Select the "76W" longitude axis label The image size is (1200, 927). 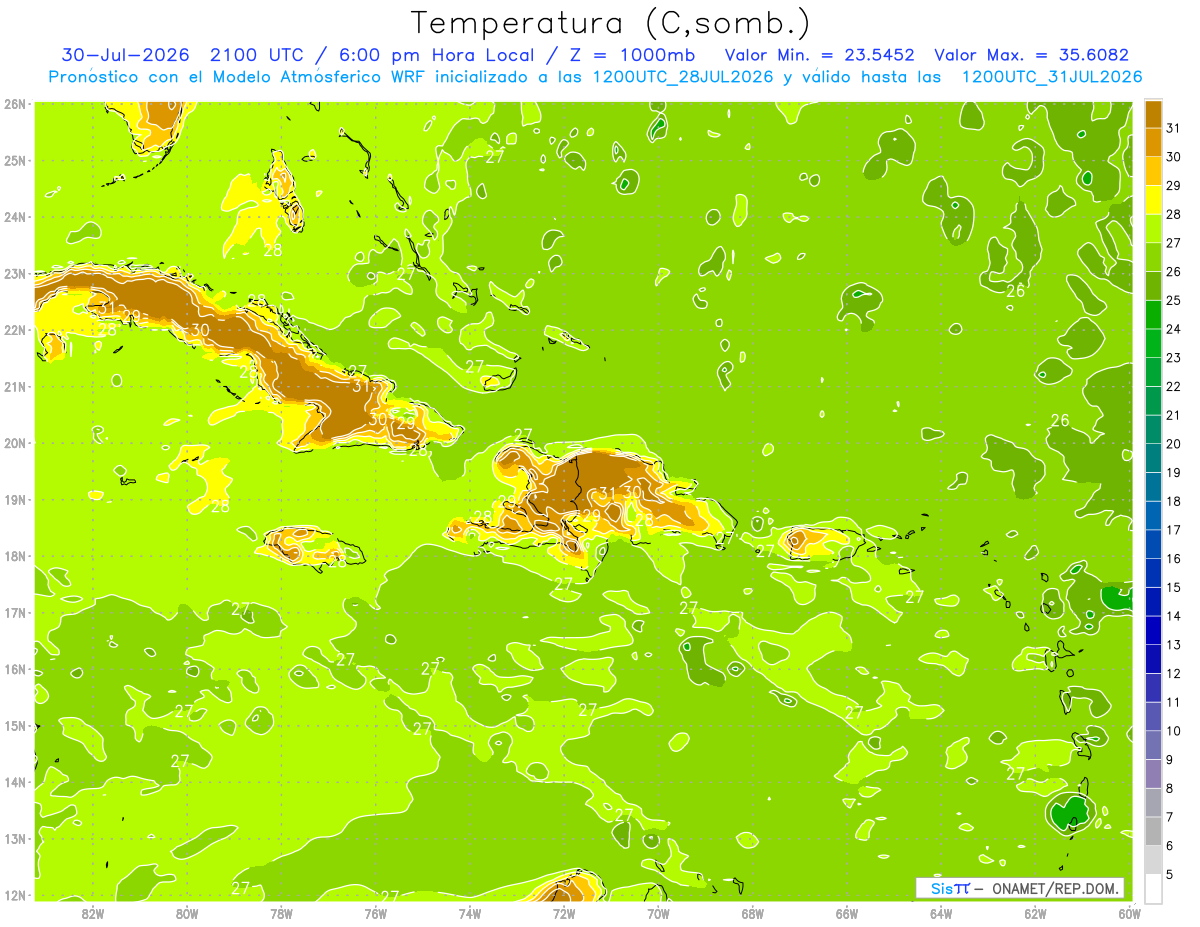coord(375,913)
